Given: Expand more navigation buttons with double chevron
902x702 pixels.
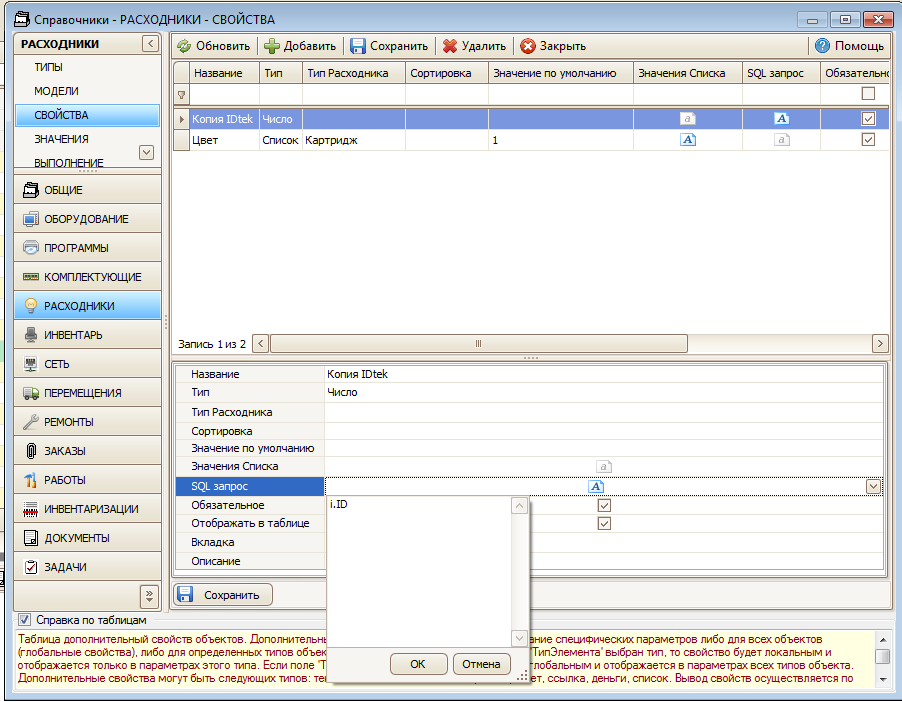Looking at the screenshot, I should pyautogui.click(x=150, y=596).
